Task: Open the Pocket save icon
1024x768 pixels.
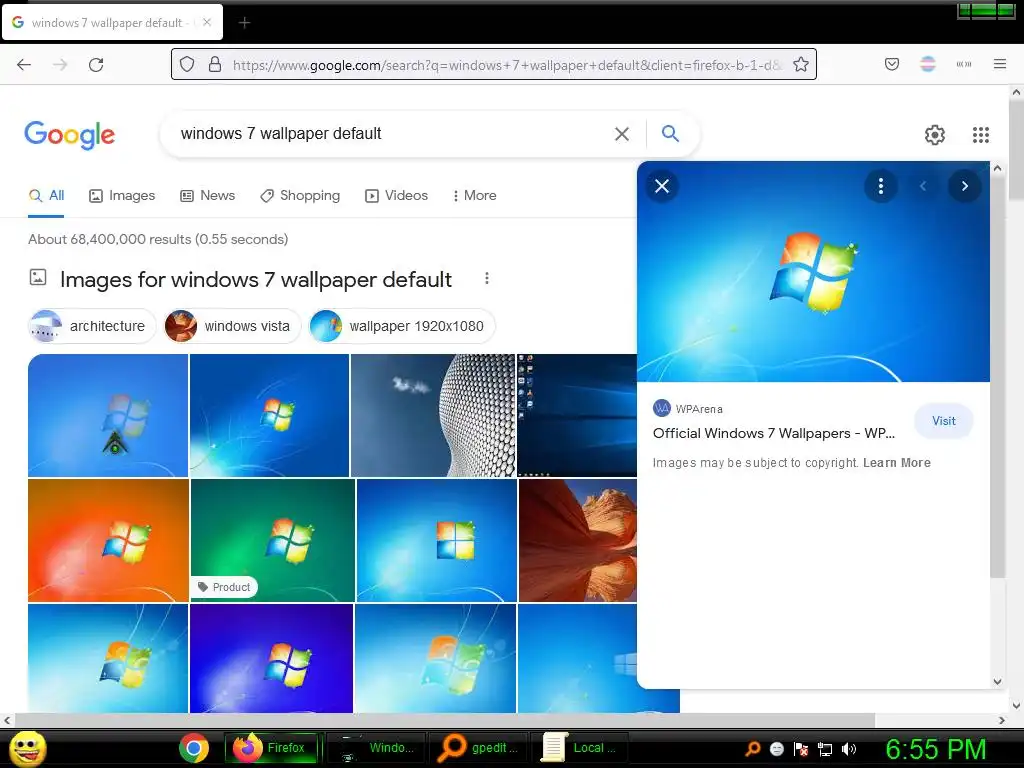Action: 891,64
